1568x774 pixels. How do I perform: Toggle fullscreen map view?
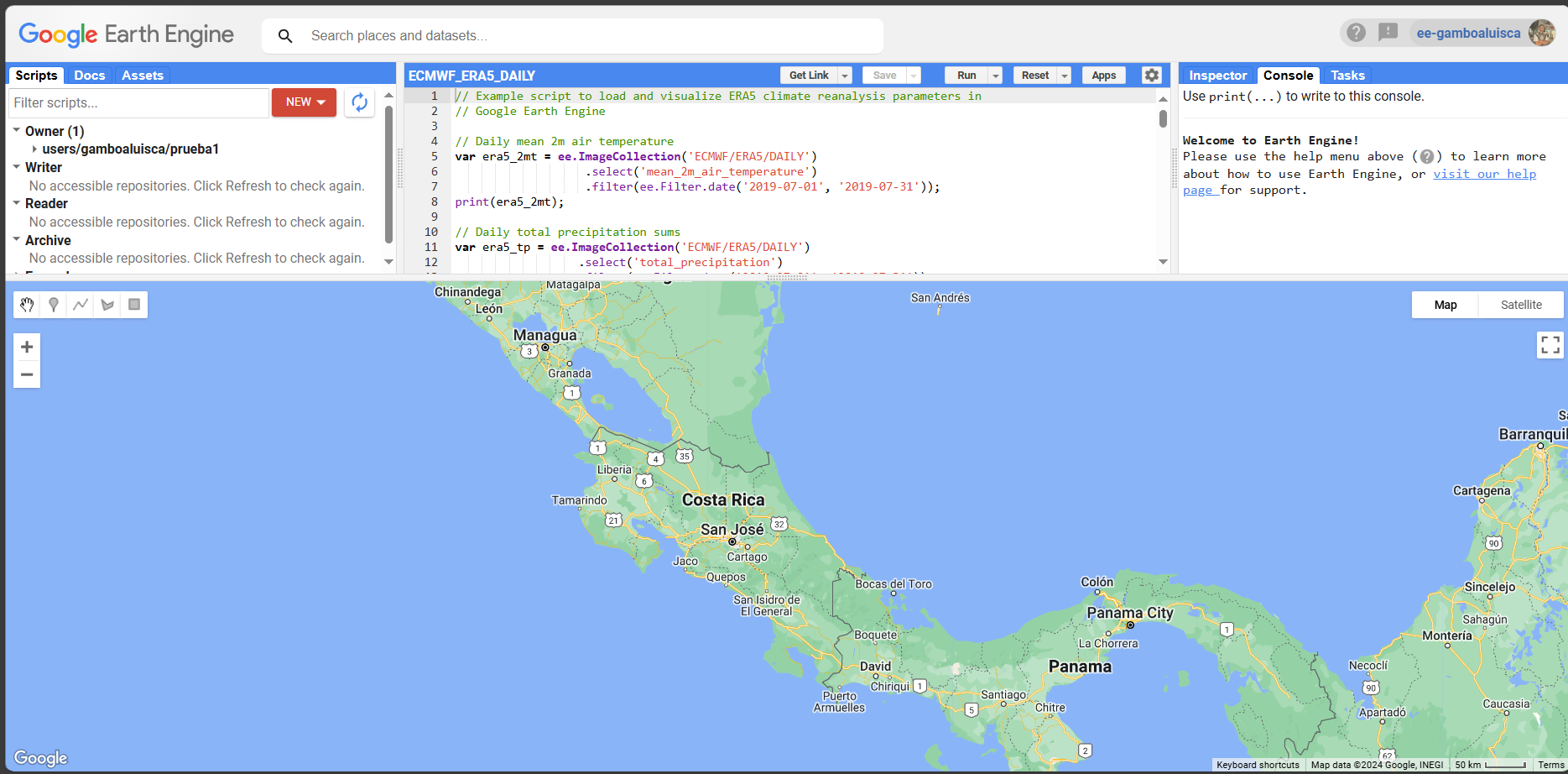[x=1550, y=344]
